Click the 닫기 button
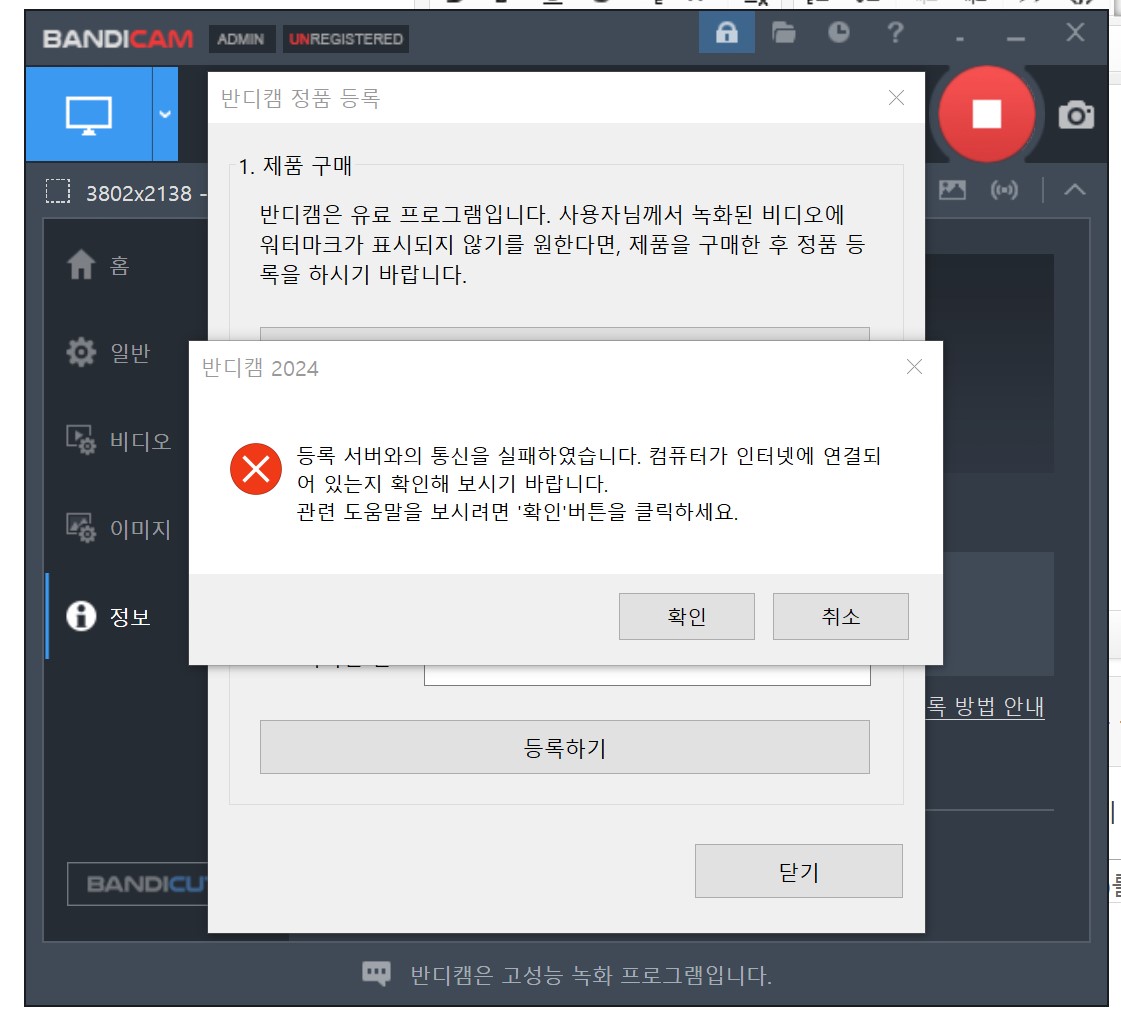The height and width of the screenshot is (1018, 1121). (799, 871)
